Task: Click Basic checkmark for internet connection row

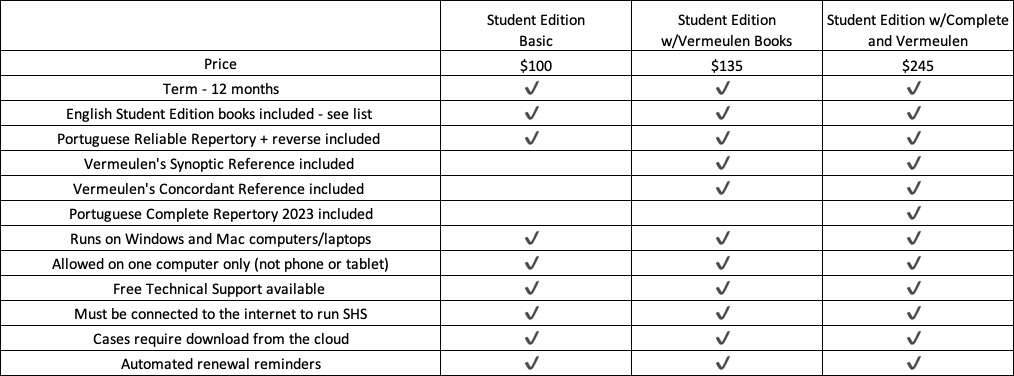Action: [x=532, y=314]
